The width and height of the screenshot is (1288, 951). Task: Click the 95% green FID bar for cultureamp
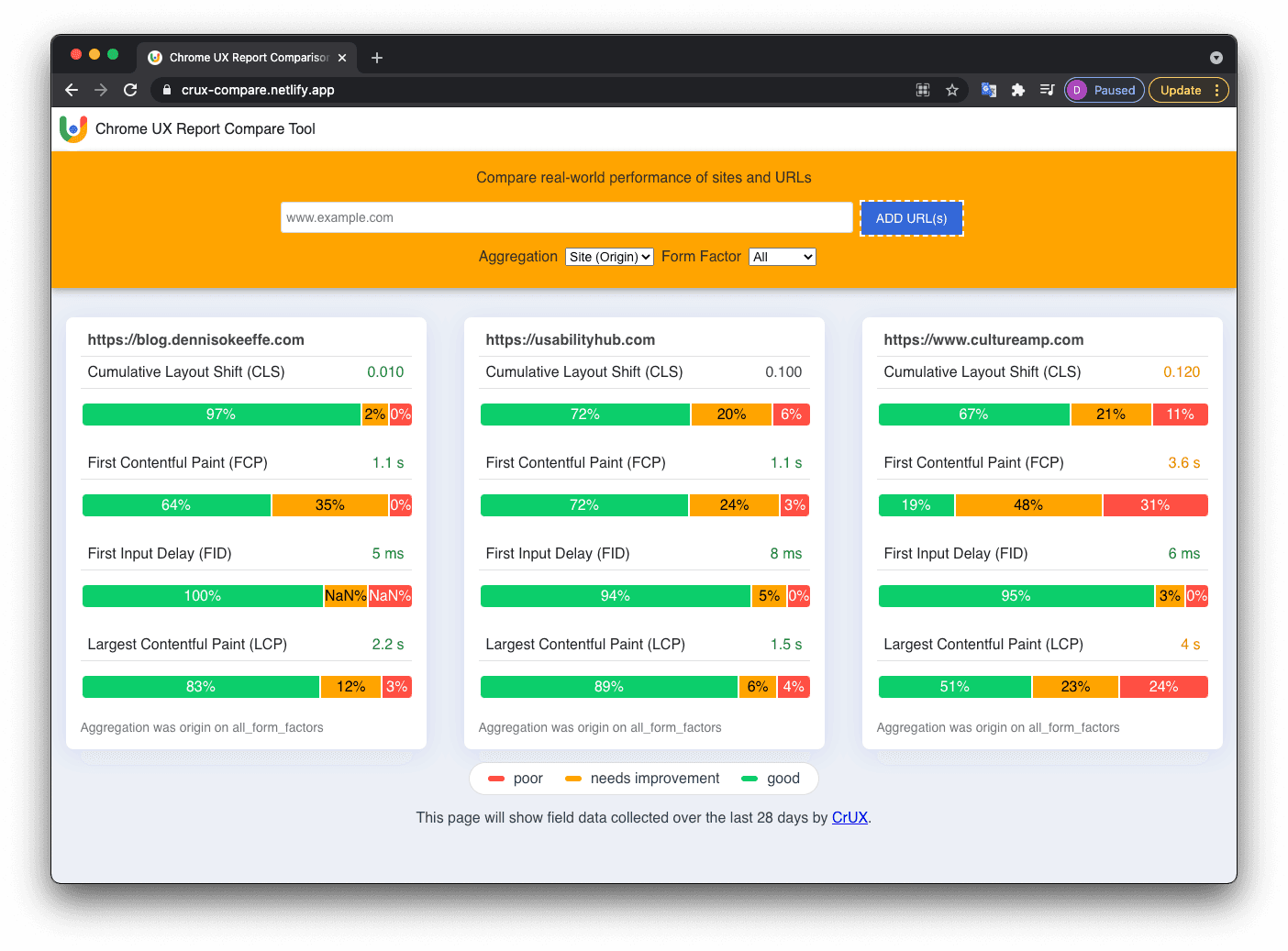point(1016,596)
